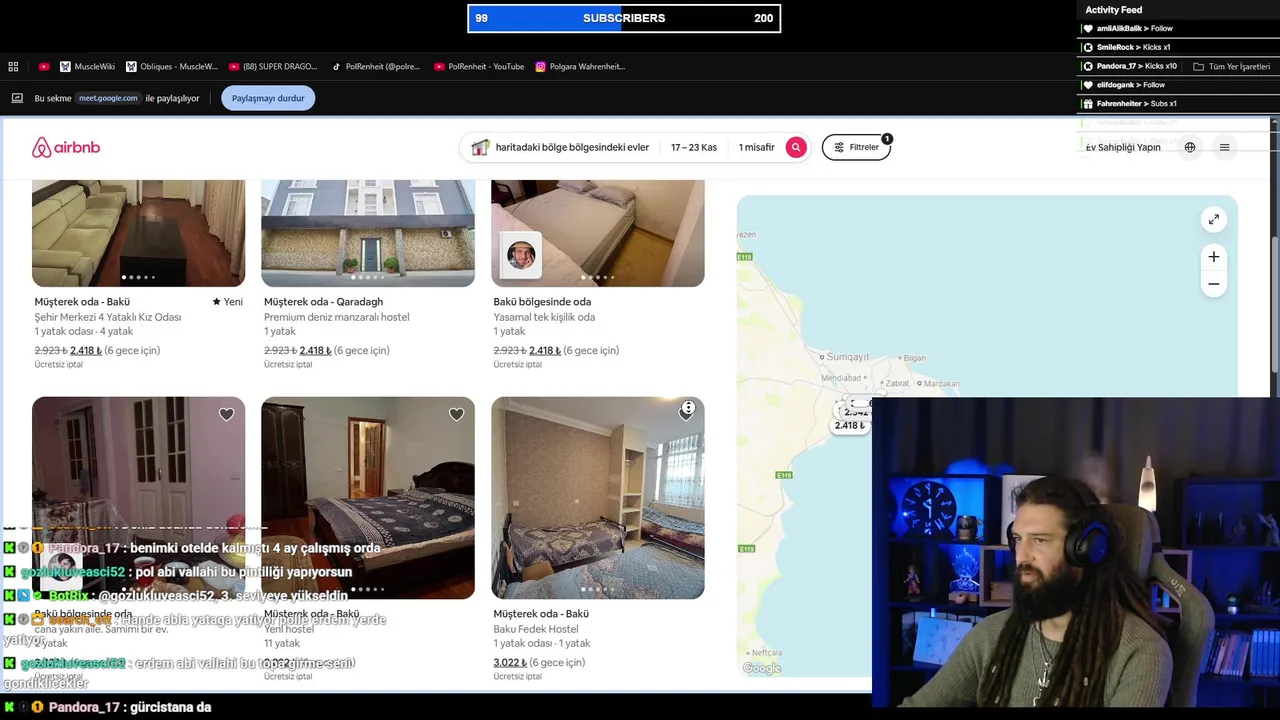The width and height of the screenshot is (1280, 720).
Task: Click the Müşterek oda - Qaradagh title
Action: tap(323, 302)
